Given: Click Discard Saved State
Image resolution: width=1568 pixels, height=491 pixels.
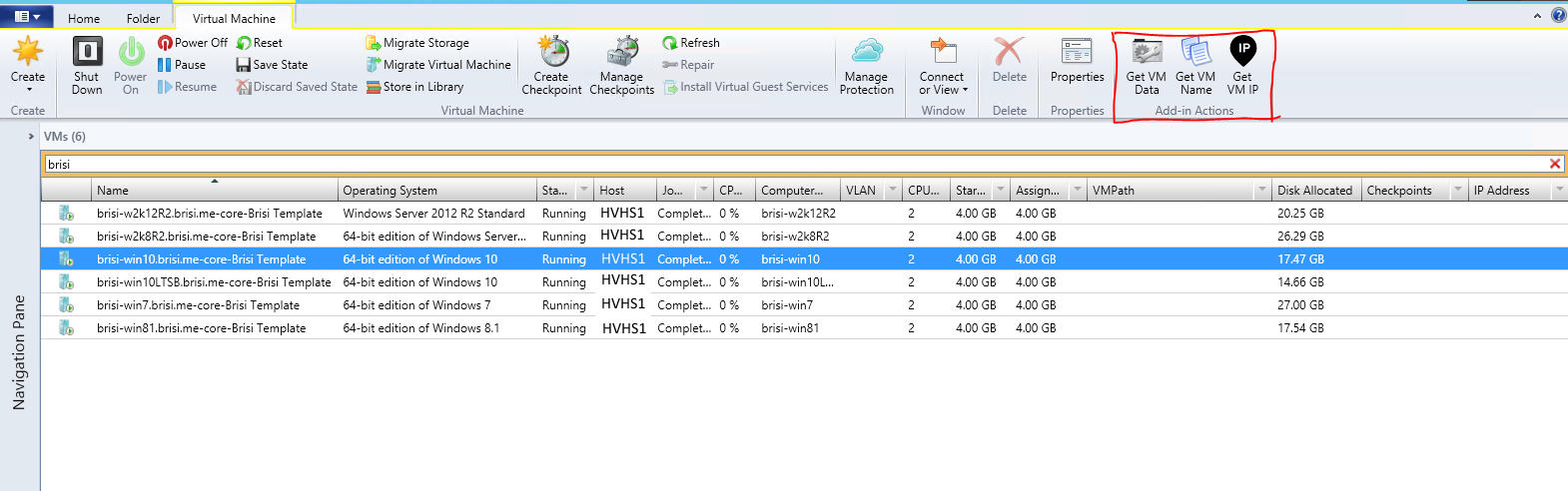Looking at the screenshot, I should click(x=297, y=87).
